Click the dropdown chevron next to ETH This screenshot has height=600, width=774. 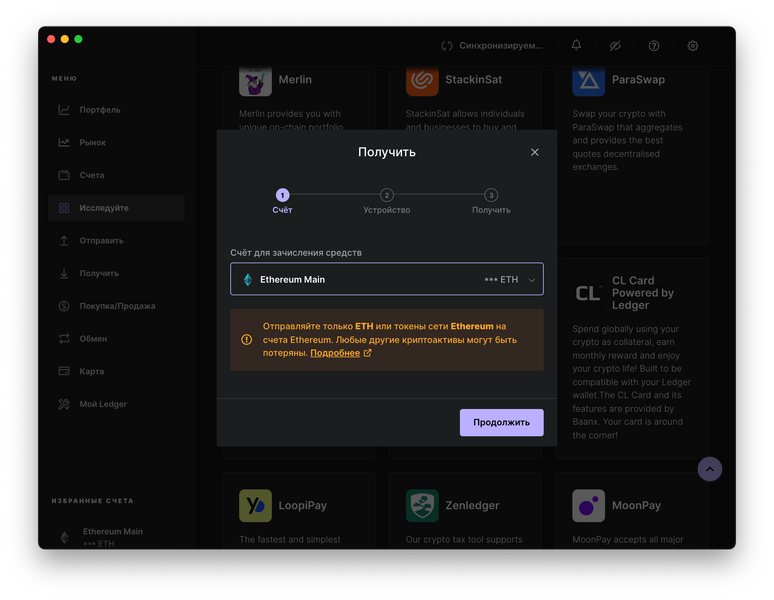coord(532,280)
